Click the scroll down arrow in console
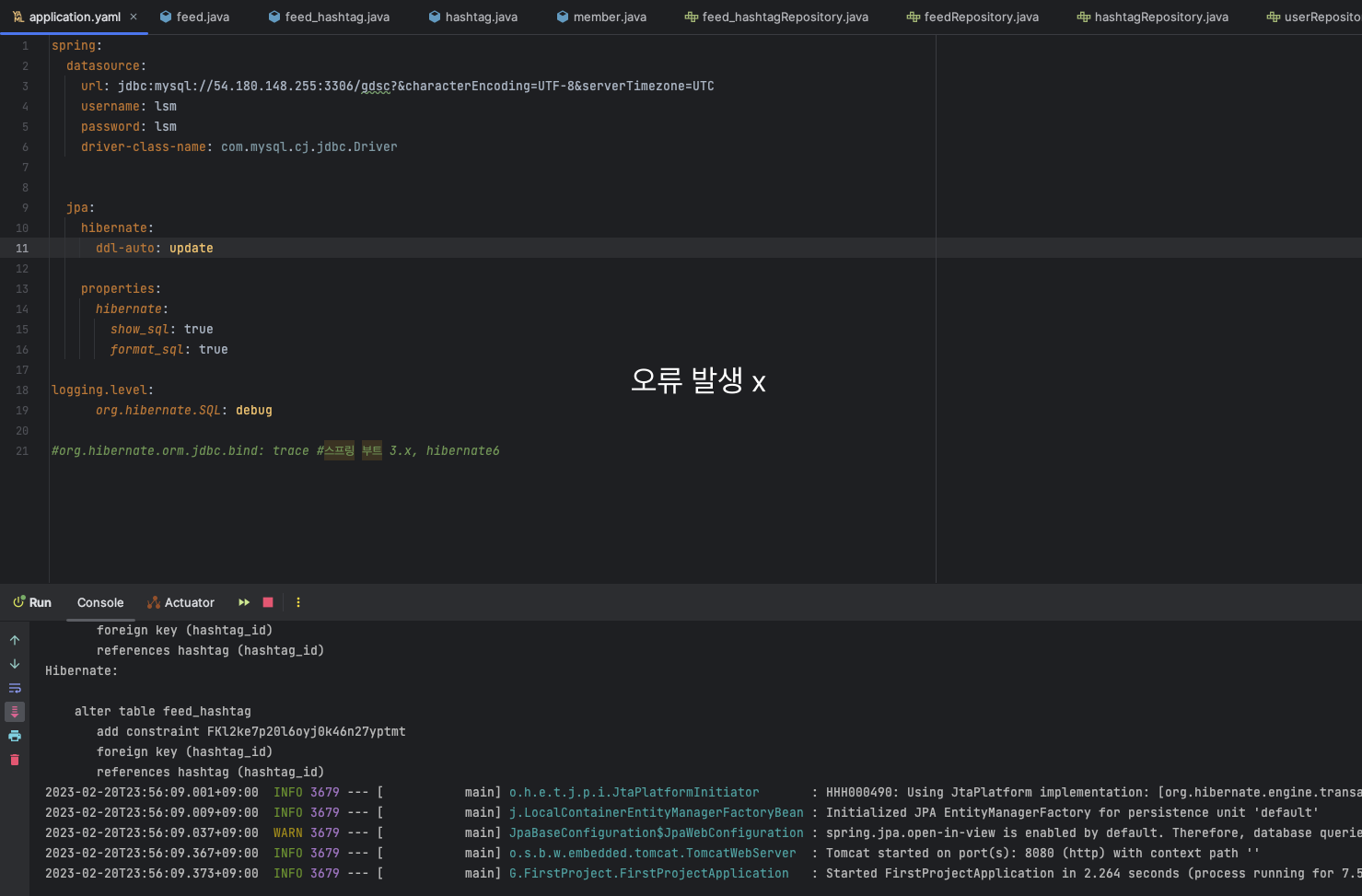This screenshot has height=896, width=1362. 15,664
